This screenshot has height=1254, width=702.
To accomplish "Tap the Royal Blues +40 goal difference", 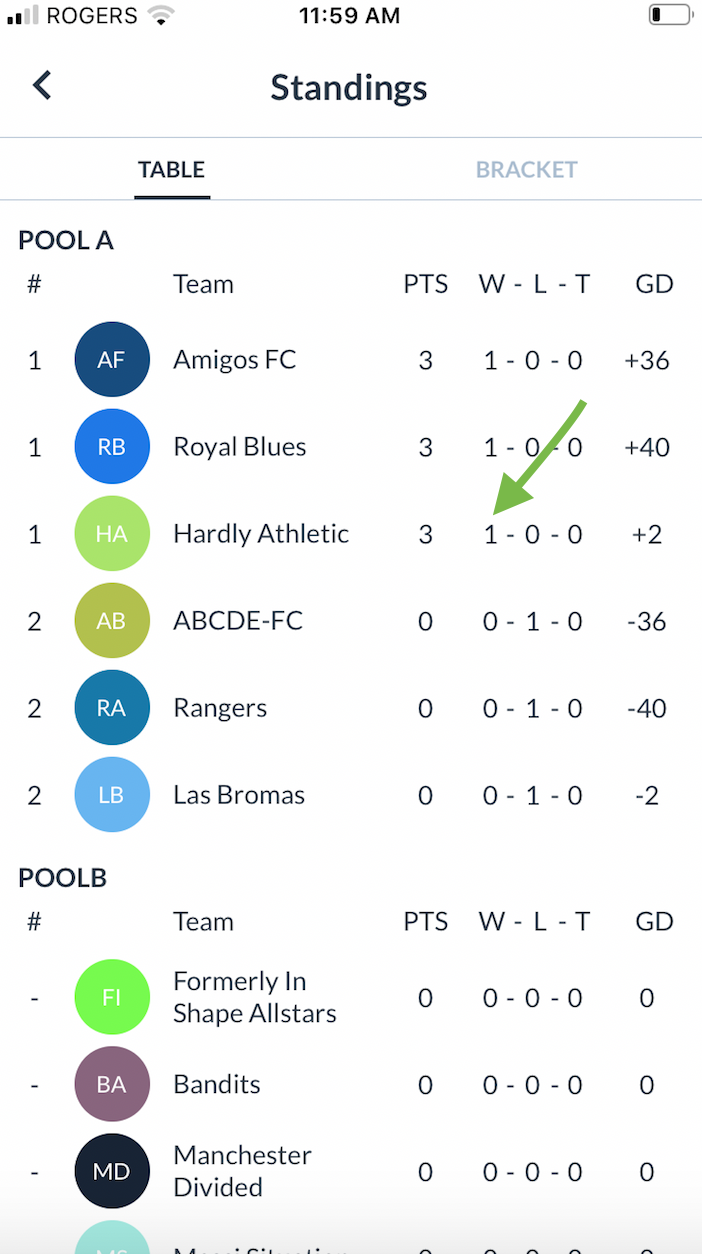I will 646,447.
